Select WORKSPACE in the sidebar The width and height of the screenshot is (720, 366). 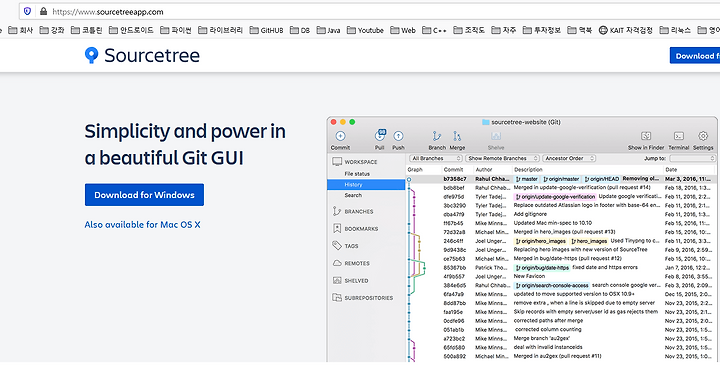pyautogui.click(x=360, y=162)
